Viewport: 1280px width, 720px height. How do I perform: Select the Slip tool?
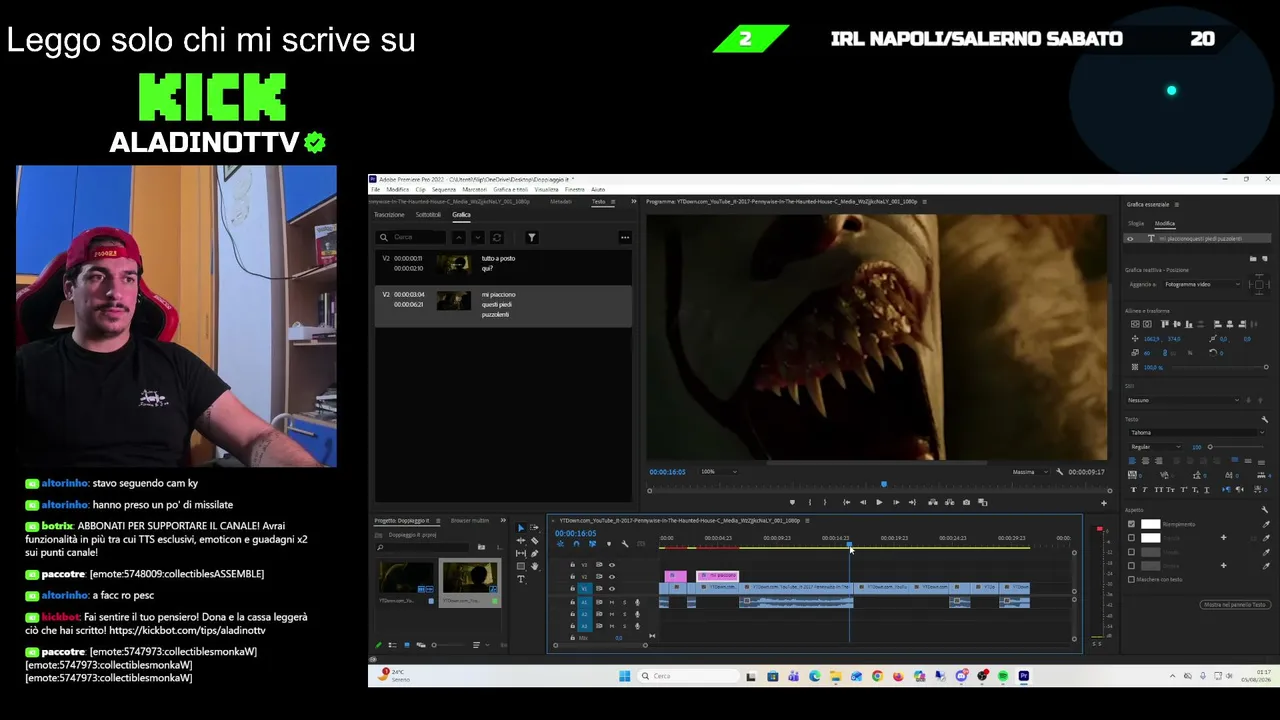pyautogui.click(x=520, y=554)
